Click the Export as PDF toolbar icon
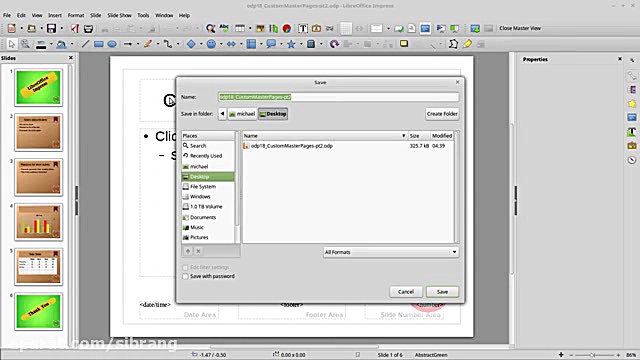640x360 pixels. coord(75,28)
